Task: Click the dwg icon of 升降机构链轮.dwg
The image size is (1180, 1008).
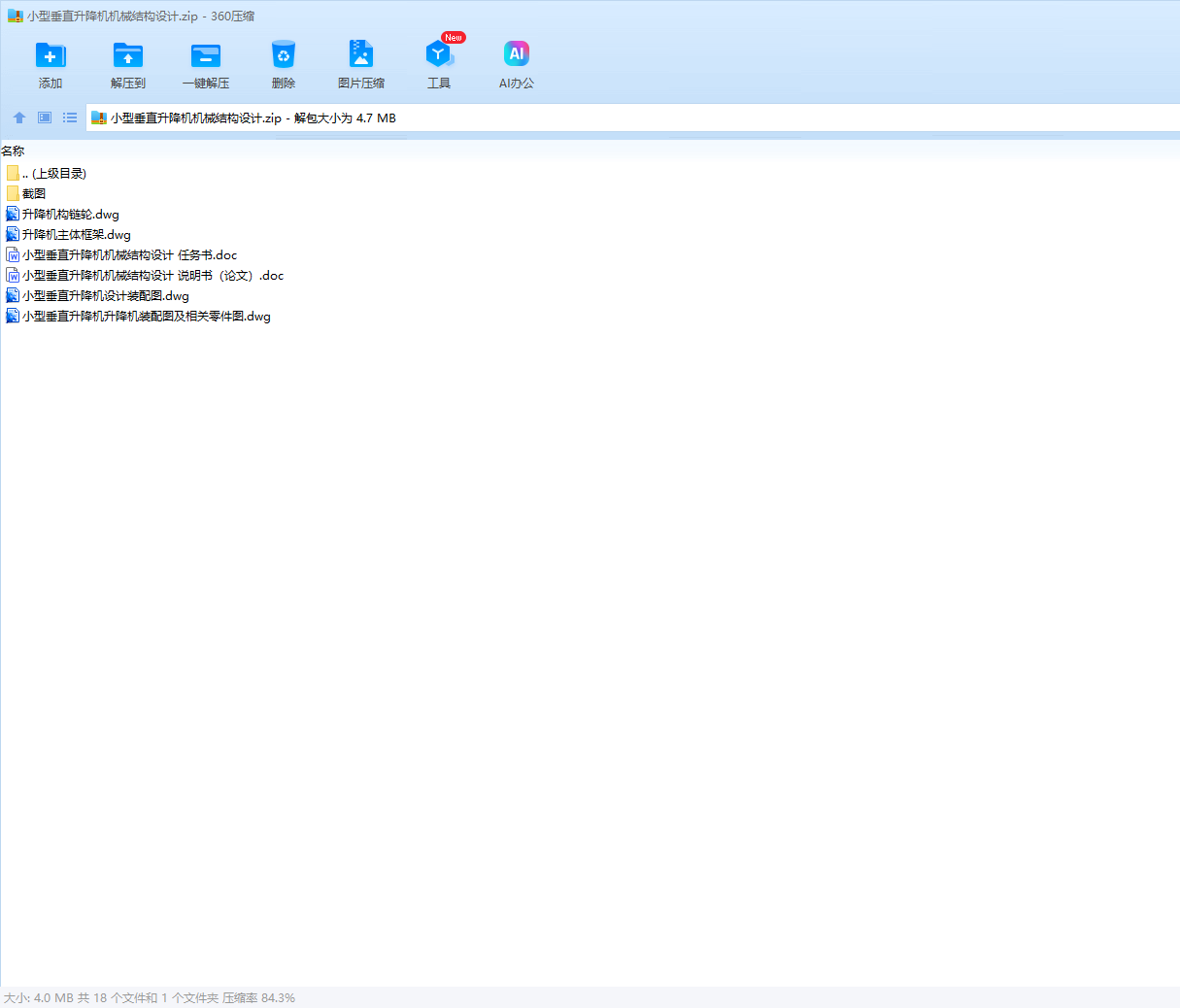Action: tap(13, 214)
